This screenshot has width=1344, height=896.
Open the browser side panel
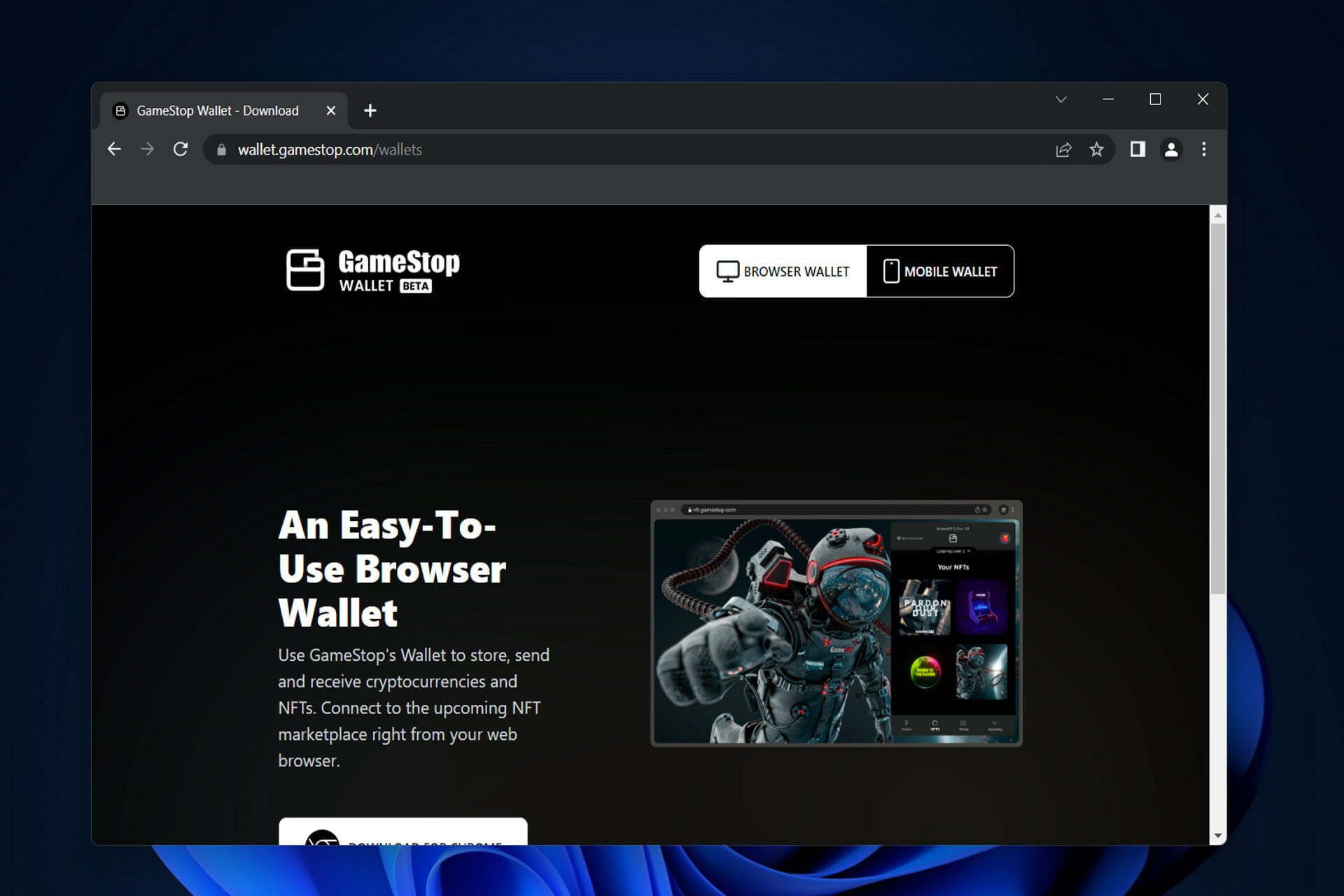[x=1137, y=149]
